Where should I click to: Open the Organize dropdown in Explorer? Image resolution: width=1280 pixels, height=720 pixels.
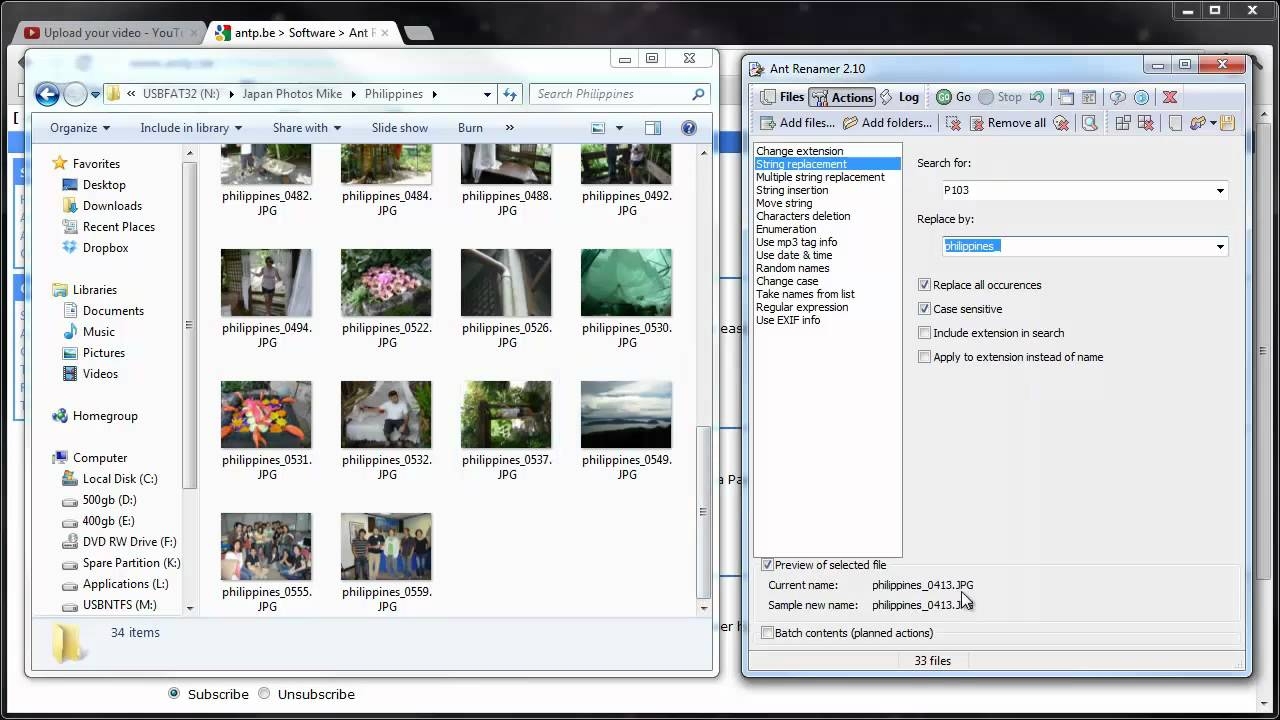point(80,128)
